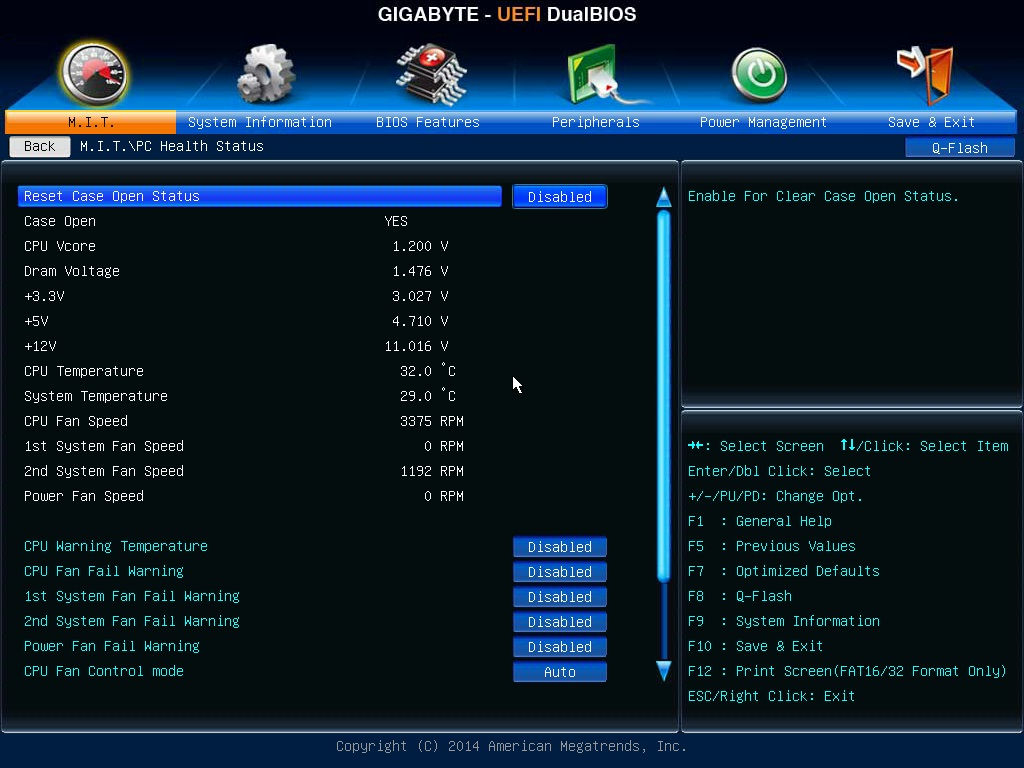
Task: Click the CPU Vcore value 1.200 V
Action: 420,246
